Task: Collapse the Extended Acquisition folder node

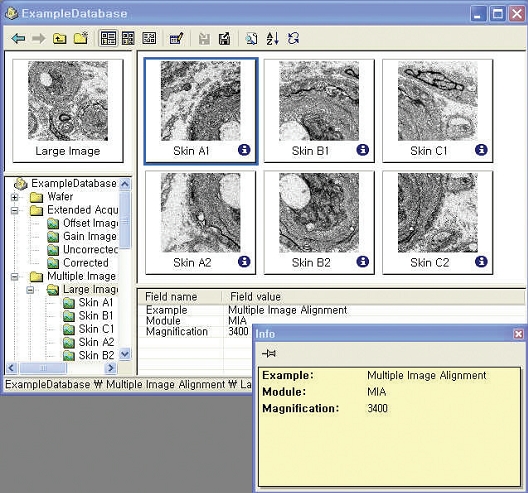Action: click(14, 210)
